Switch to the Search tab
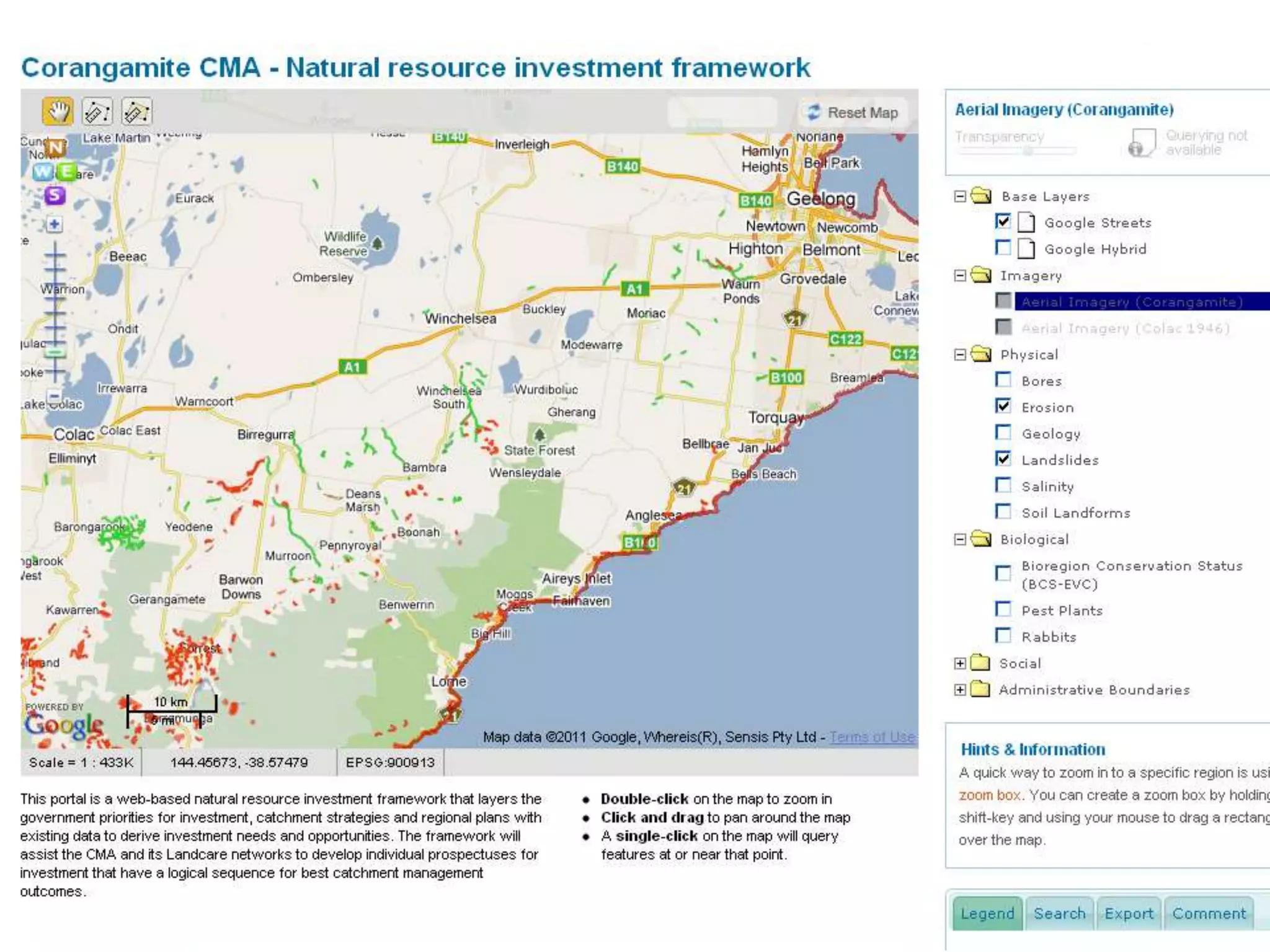The height and width of the screenshot is (952, 1270). pyautogui.click(x=1059, y=914)
